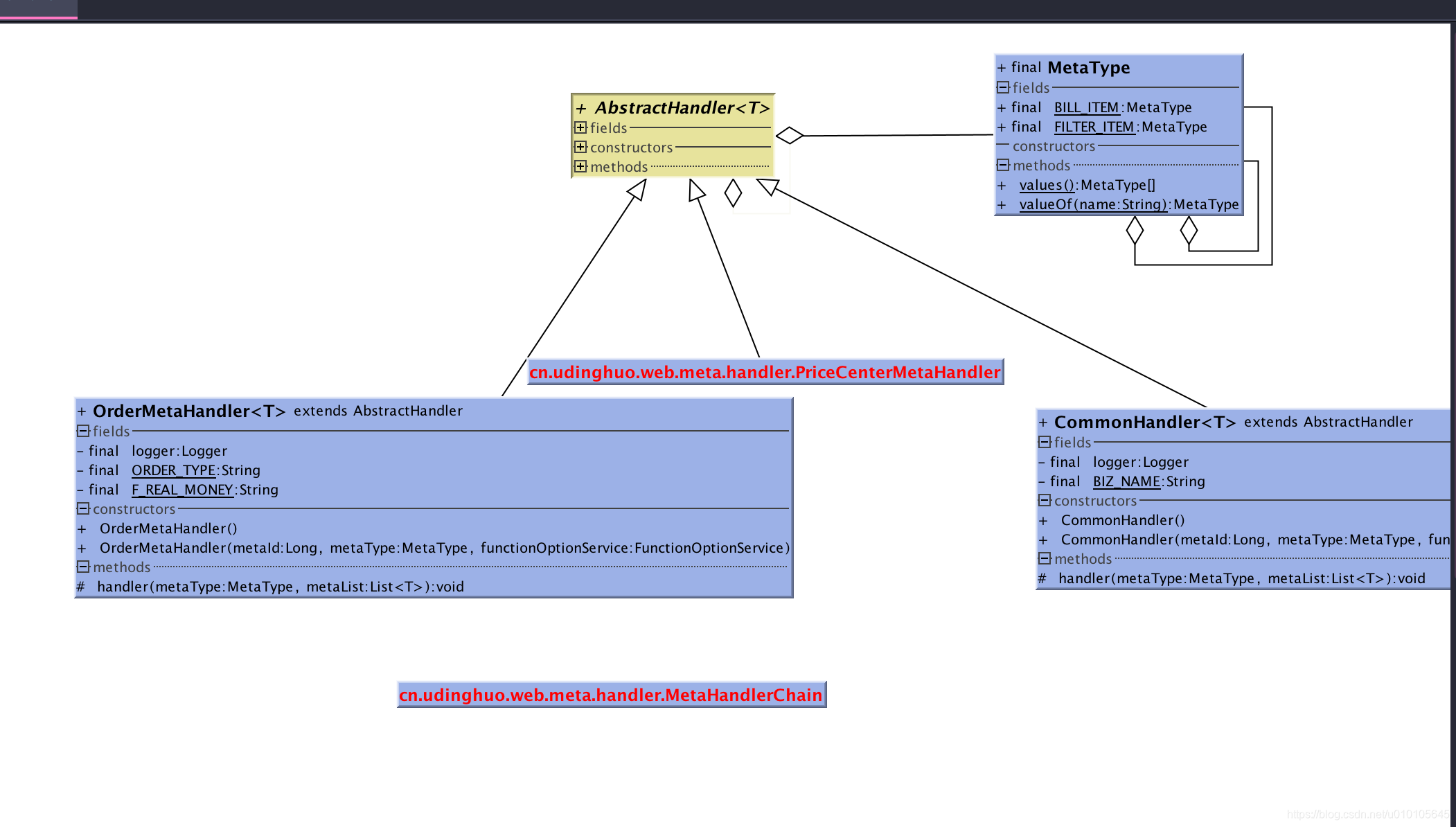Collapse fields section in OrderMetaHandler

coord(83,431)
